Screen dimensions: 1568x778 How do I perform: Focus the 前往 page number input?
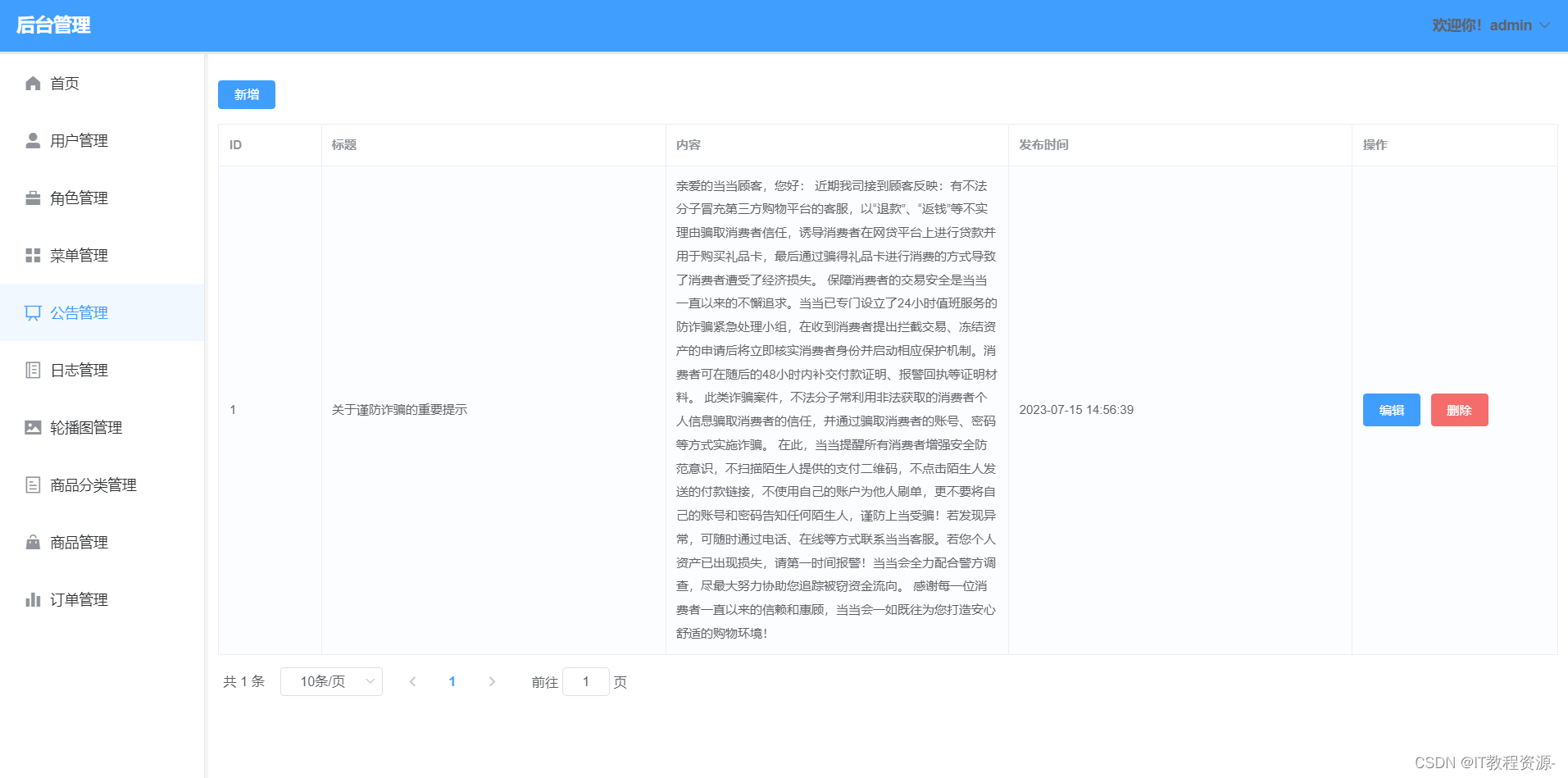586,681
